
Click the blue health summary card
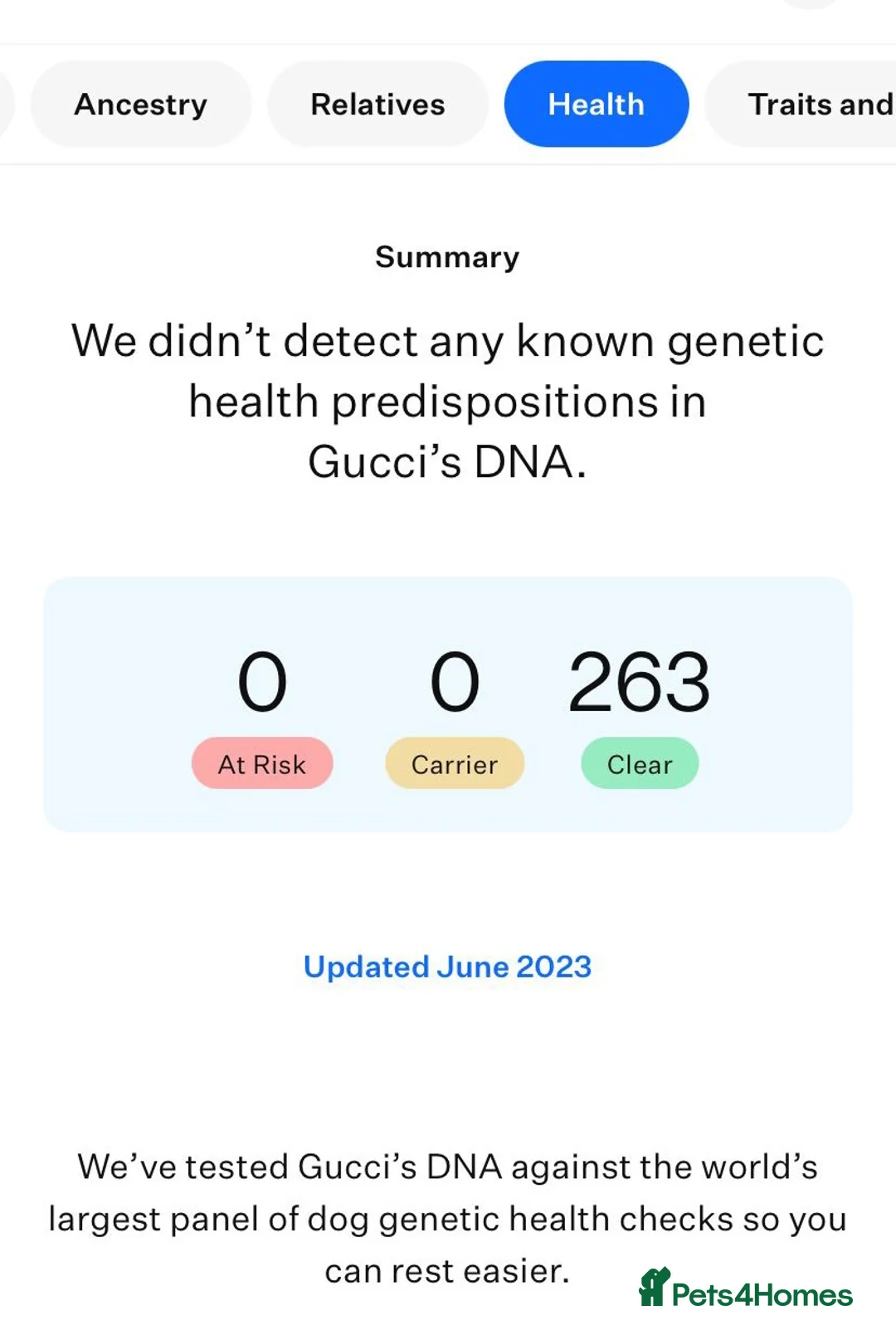pos(447,701)
